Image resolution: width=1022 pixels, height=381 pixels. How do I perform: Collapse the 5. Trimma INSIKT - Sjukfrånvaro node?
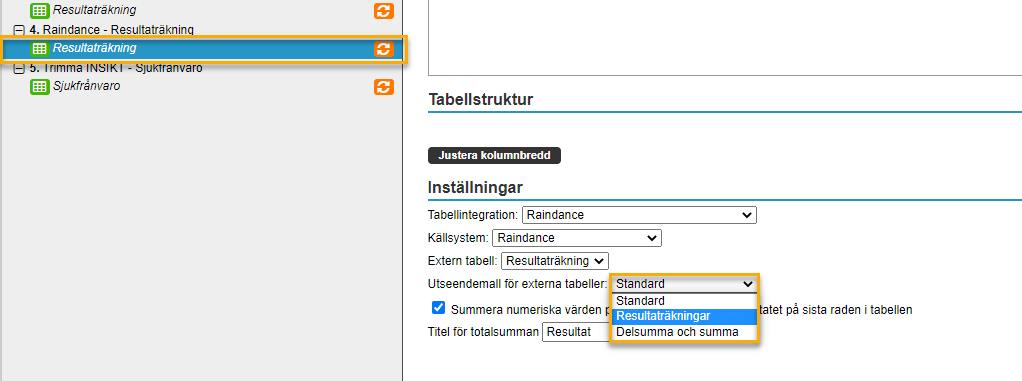[x=19, y=68]
